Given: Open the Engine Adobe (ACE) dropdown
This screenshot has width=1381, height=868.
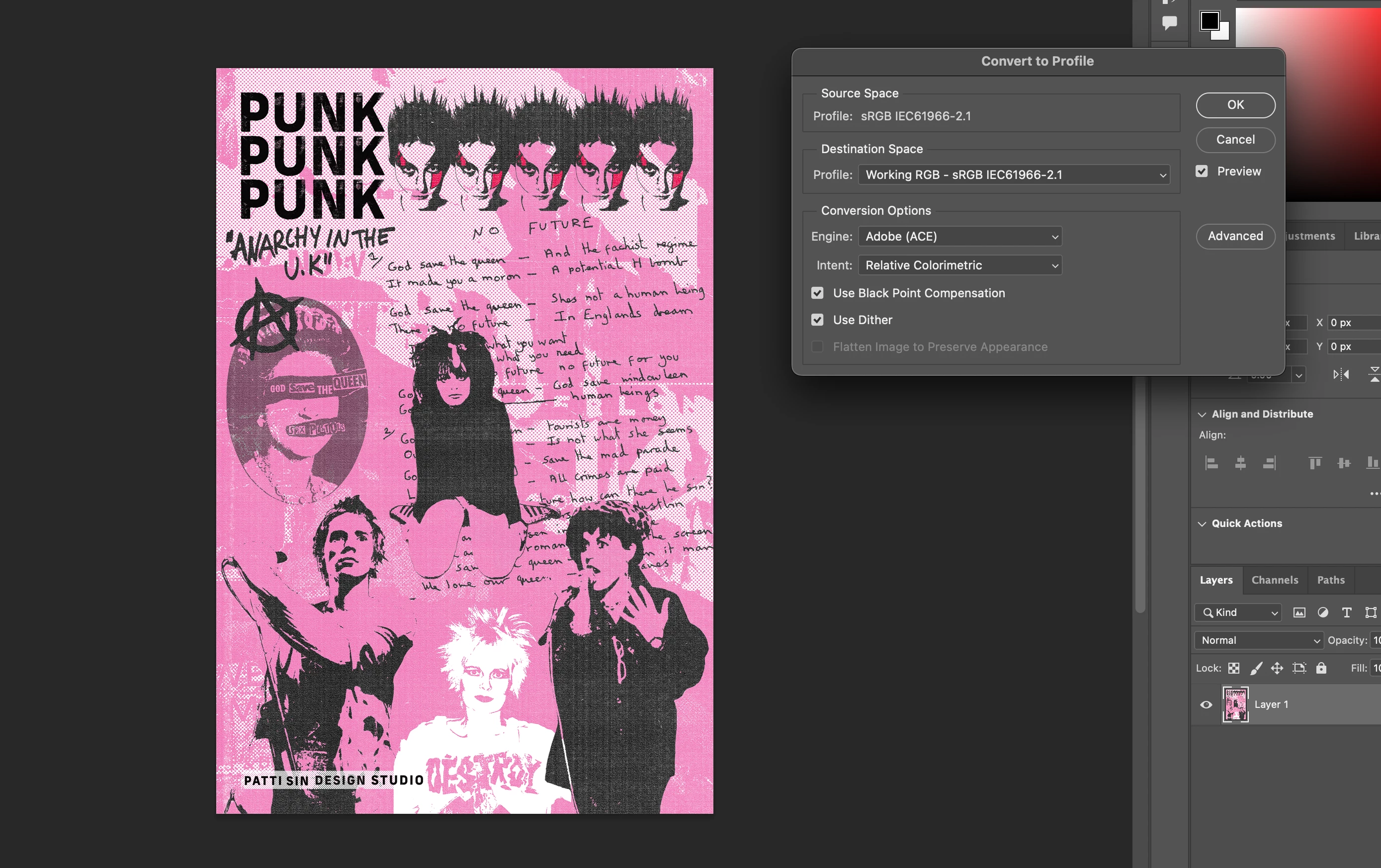Looking at the screenshot, I should tap(959, 236).
